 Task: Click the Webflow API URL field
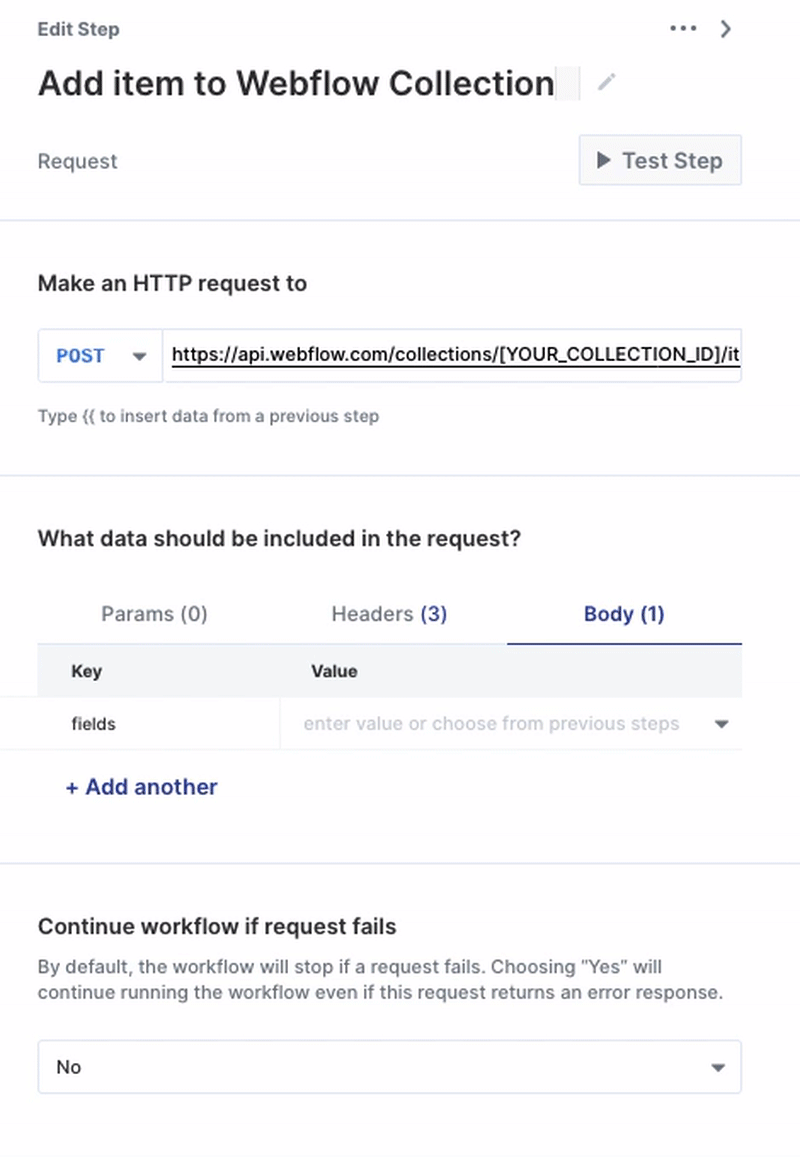click(455, 355)
